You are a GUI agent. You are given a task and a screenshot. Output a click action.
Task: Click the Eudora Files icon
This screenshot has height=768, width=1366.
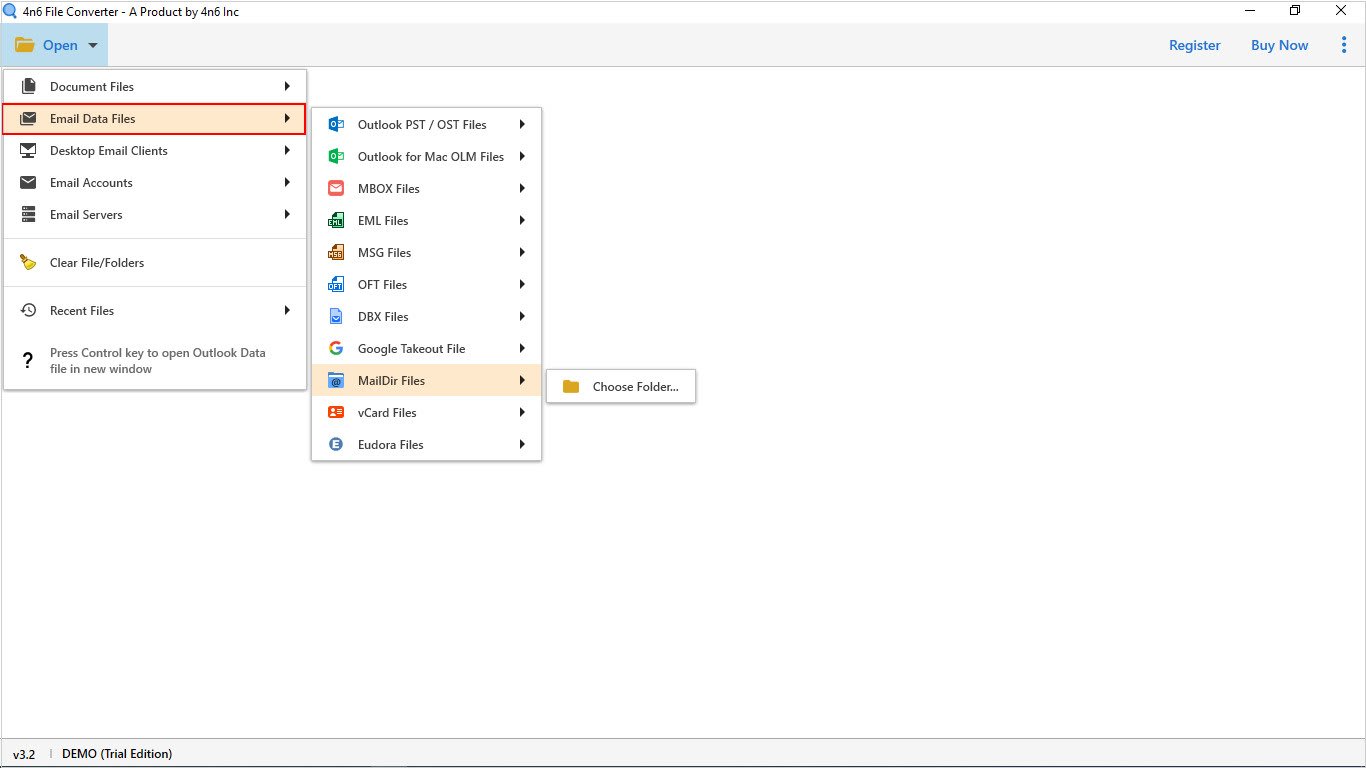(x=337, y=445)
